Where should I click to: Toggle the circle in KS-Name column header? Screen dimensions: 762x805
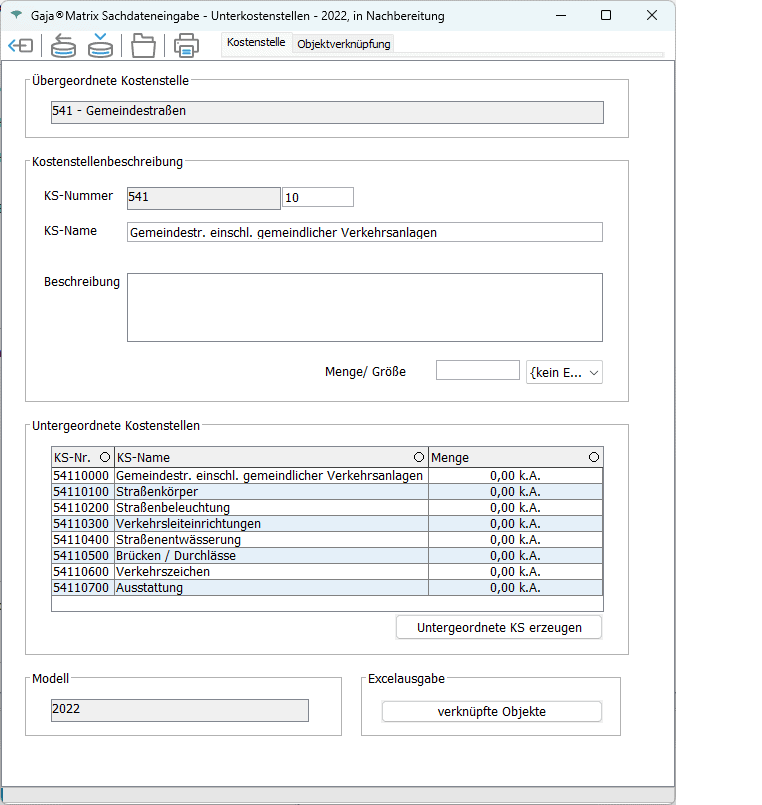[x=418, y=457]
